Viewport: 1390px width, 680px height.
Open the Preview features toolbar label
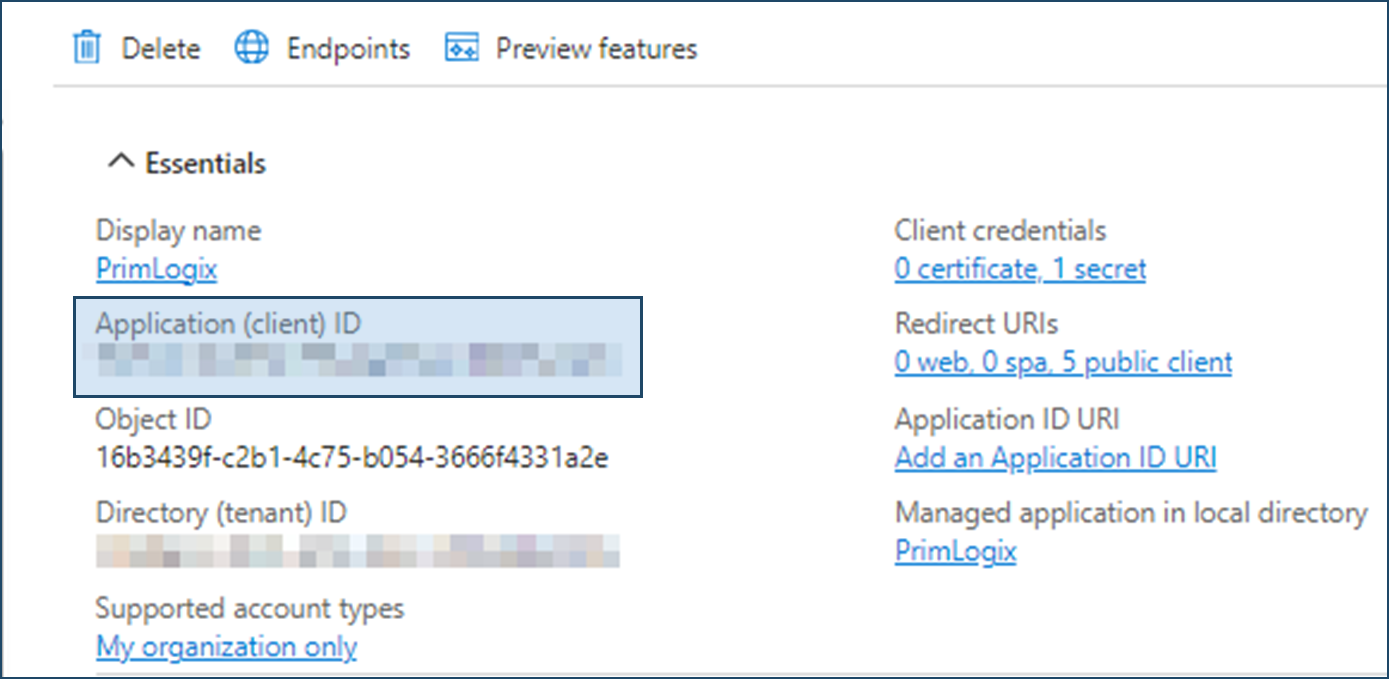596,48
